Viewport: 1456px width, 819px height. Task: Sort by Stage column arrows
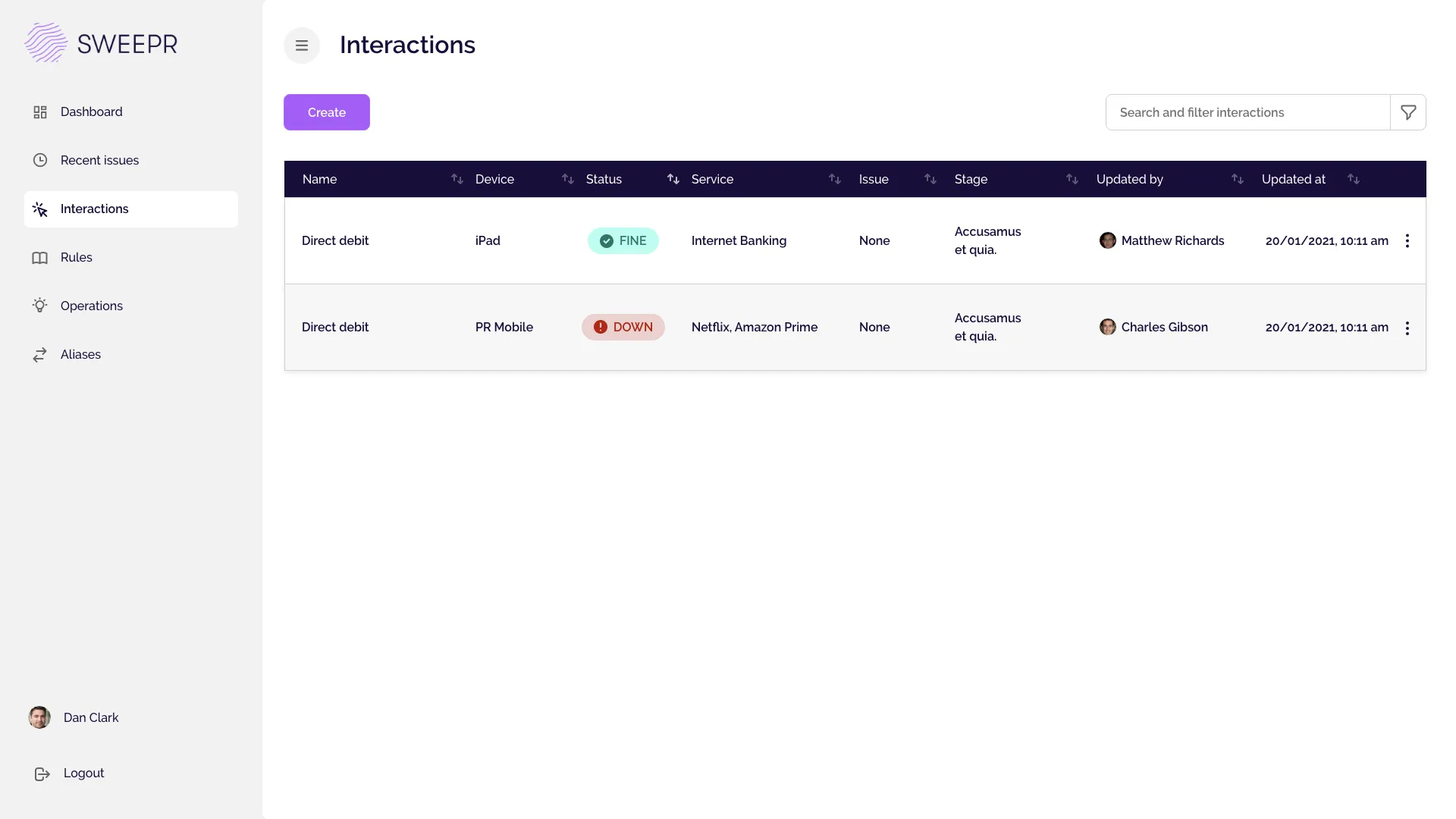tap(1072, 179)
